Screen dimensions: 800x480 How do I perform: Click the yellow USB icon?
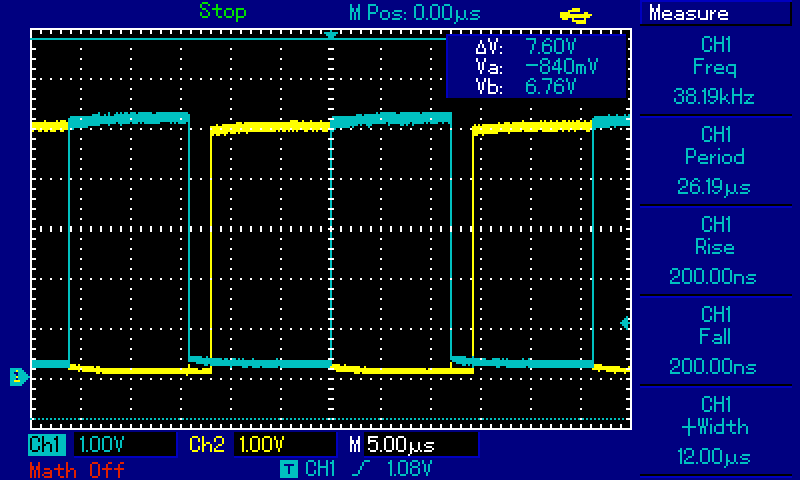pyautogui.click(x=576, y=16)
